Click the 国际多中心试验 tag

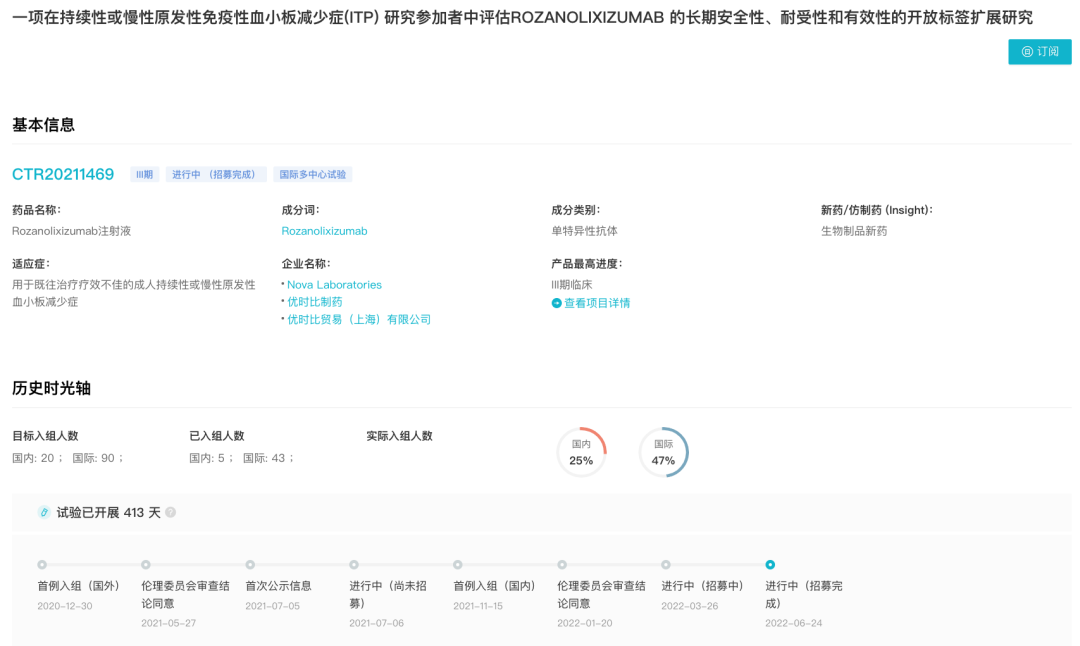tap(313, 174)
